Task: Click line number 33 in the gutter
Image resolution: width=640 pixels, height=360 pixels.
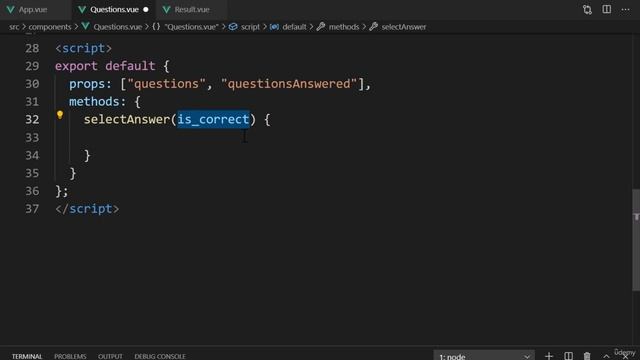Action: tap(32, 138)
